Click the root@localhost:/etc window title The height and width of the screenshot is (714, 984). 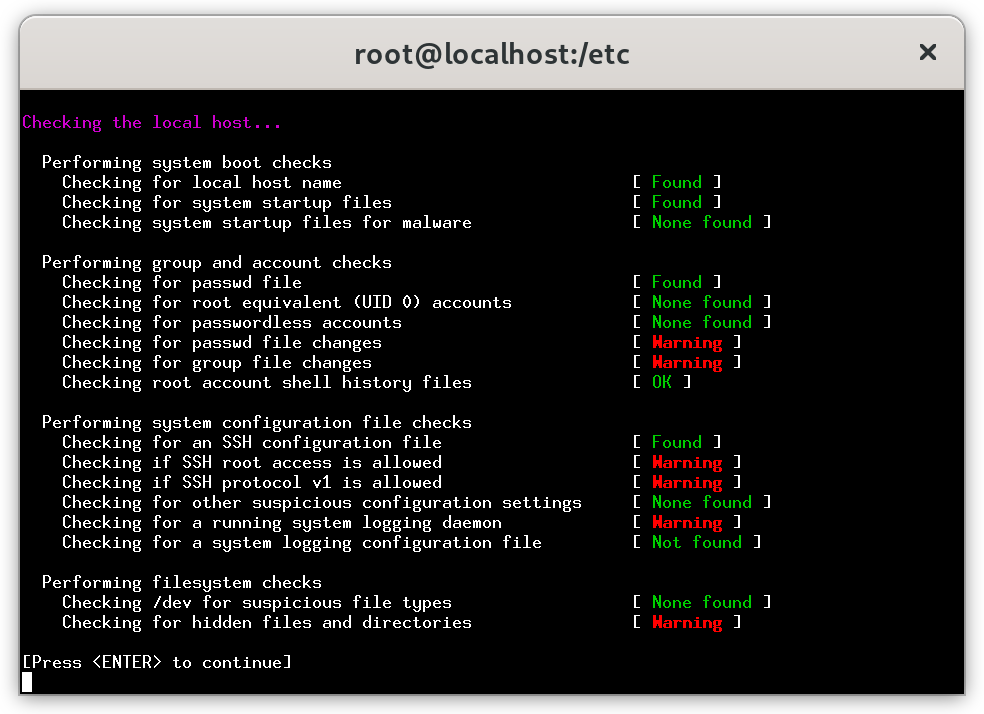(x=491, y=54)
